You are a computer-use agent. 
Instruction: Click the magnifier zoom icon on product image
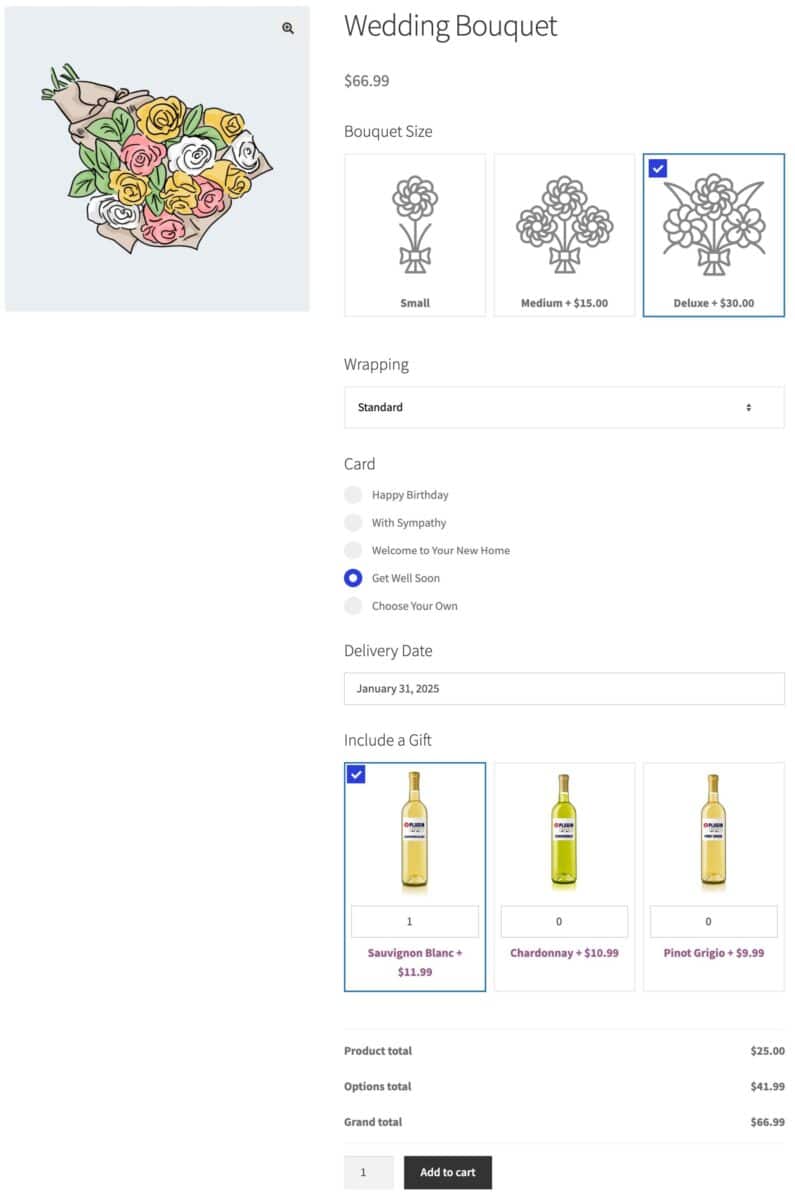click(288, 28)
